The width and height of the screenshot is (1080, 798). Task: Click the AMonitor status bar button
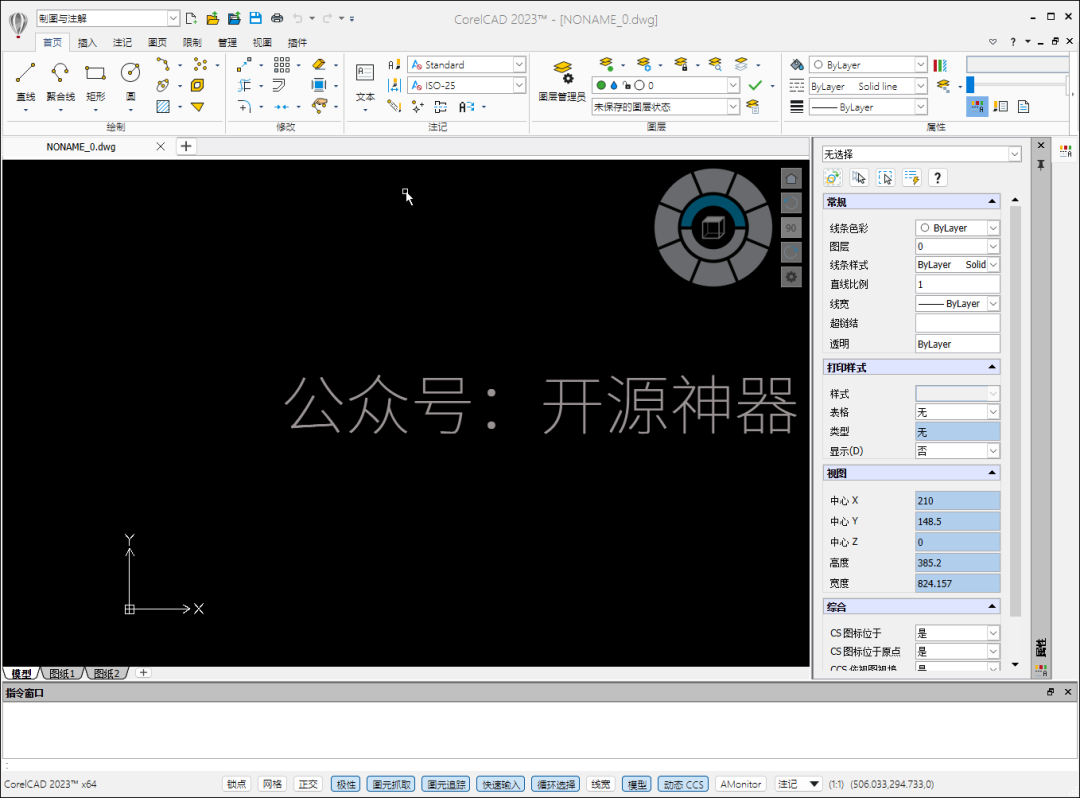coord(740,784)
